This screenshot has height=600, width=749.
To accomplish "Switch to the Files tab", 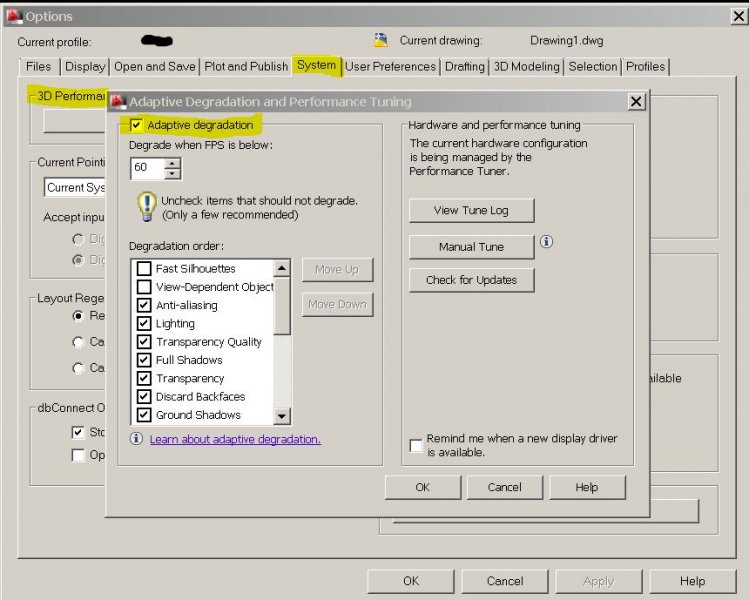I will coord(39,66).
